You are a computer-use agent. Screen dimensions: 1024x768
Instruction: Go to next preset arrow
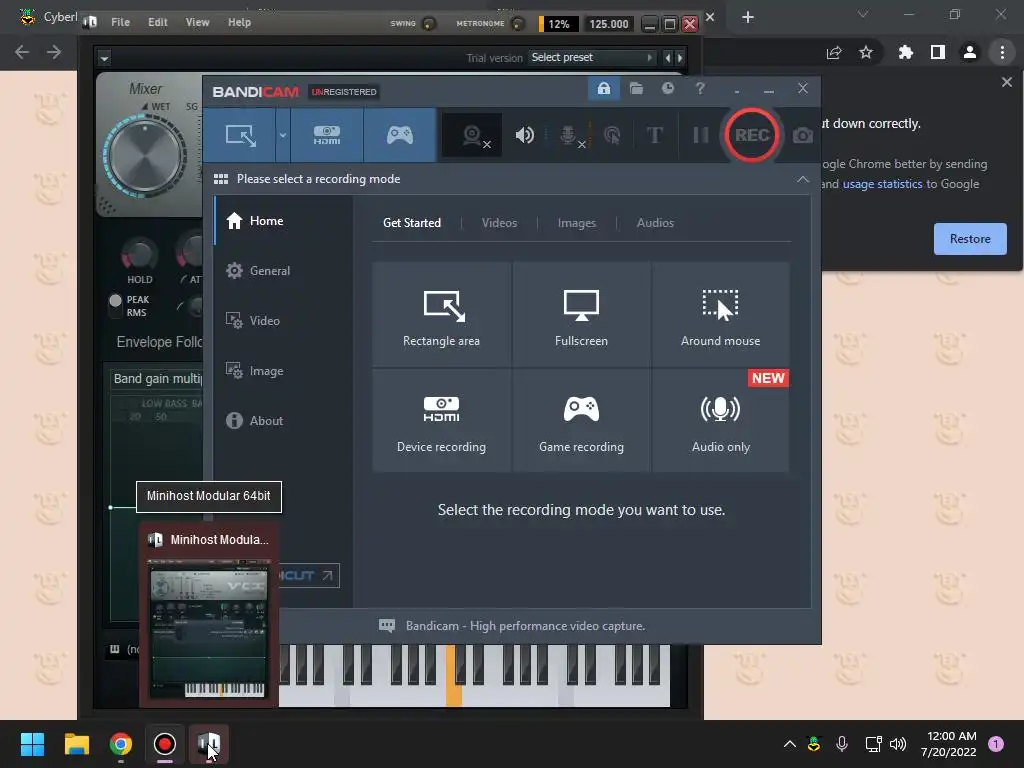[x=679, y=57]
